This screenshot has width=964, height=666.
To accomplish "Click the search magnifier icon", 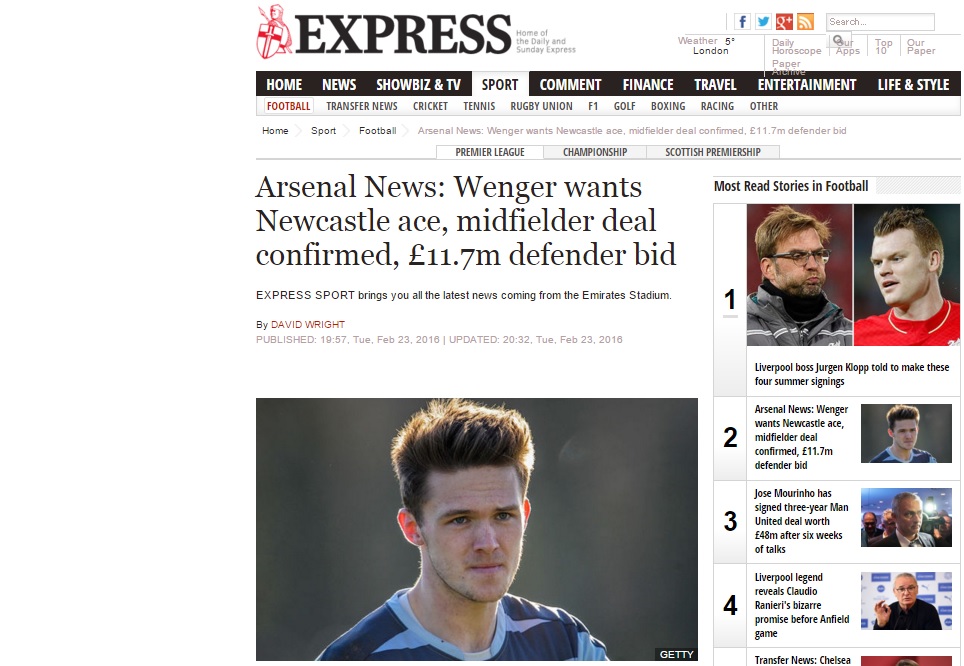I will click(838, 41).
